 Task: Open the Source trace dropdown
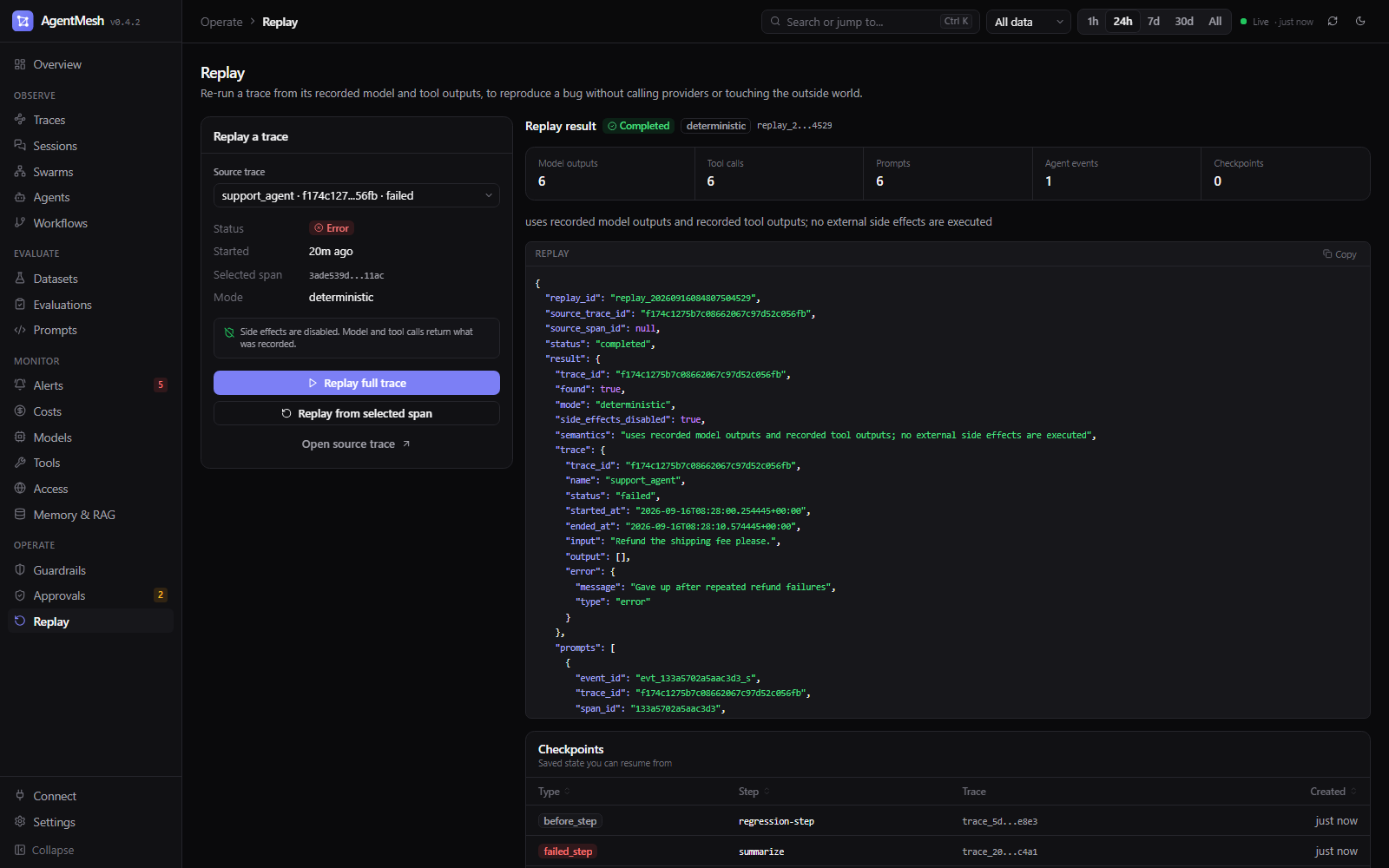357,195
